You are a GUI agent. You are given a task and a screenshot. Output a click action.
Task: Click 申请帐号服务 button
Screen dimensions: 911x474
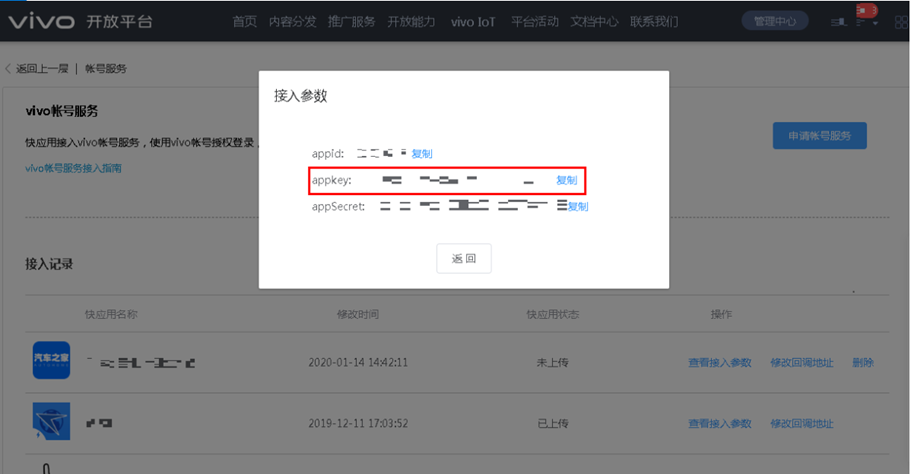pyautogui.click(x=819, y=135)
